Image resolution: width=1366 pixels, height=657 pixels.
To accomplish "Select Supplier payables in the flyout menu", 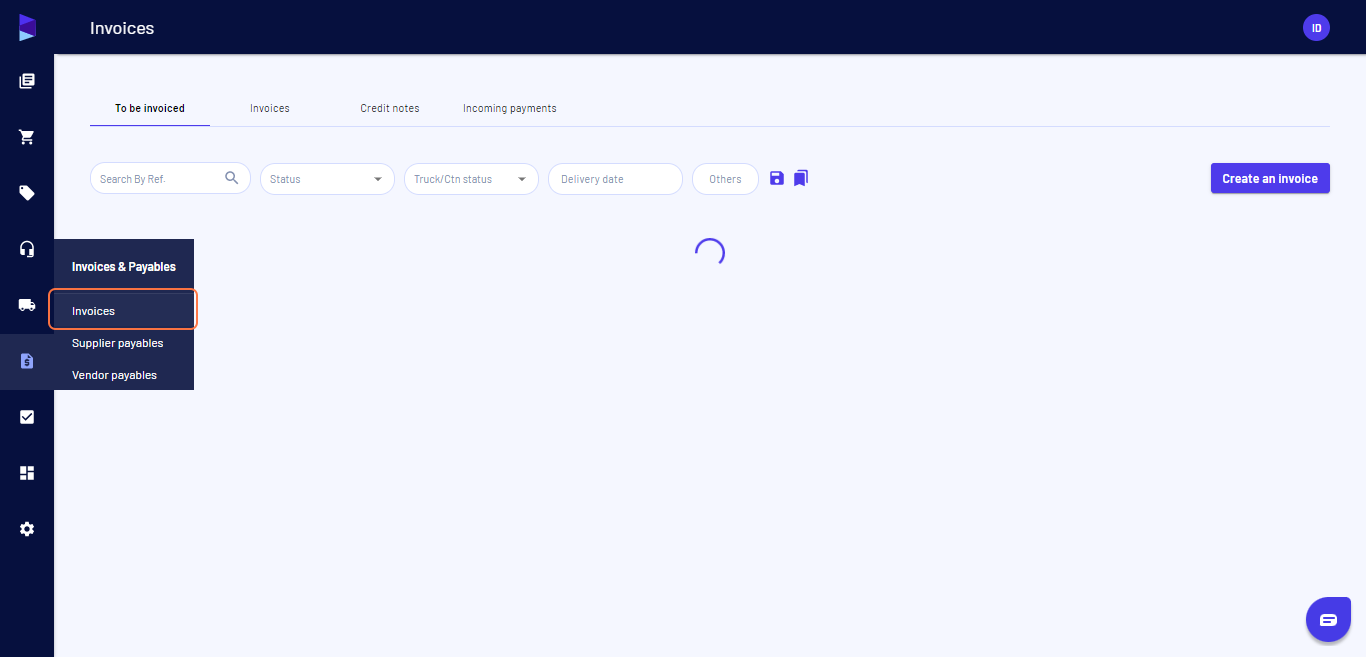I will pyautogui.click(x=123, y=343).
